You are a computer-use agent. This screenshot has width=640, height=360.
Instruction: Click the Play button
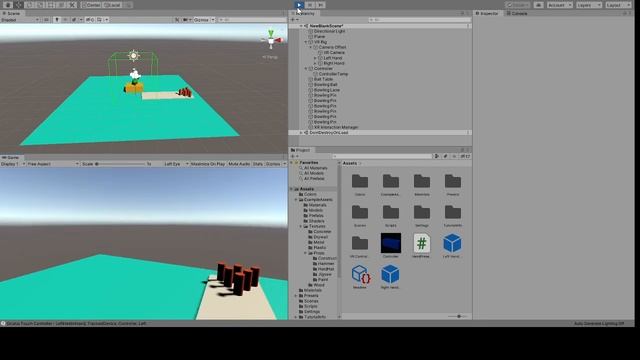pyautogui.click(x=299, y=5)
